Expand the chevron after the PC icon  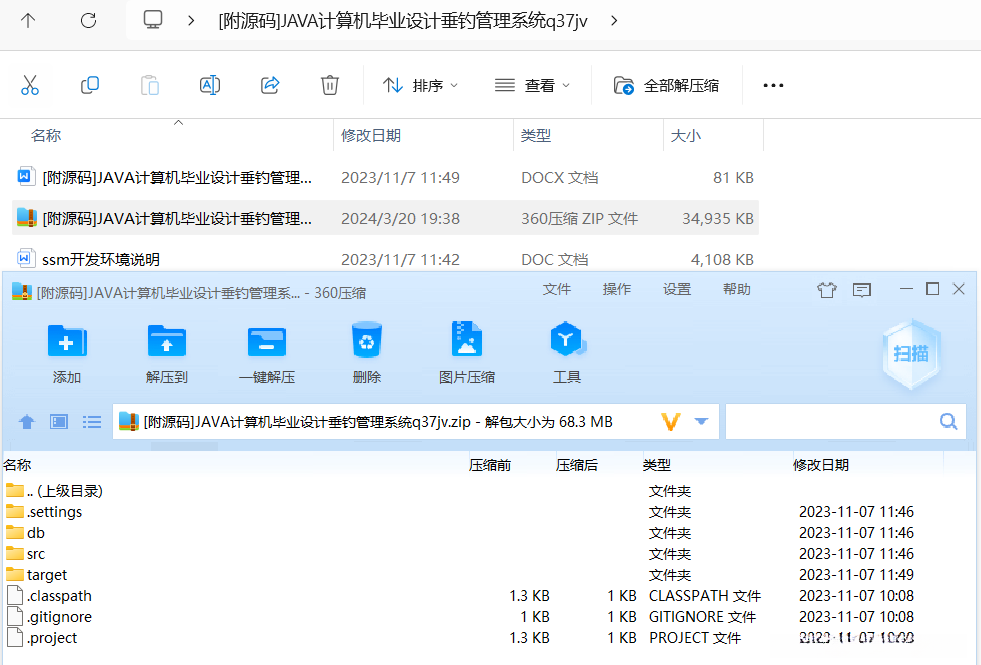tap(191, 21)
